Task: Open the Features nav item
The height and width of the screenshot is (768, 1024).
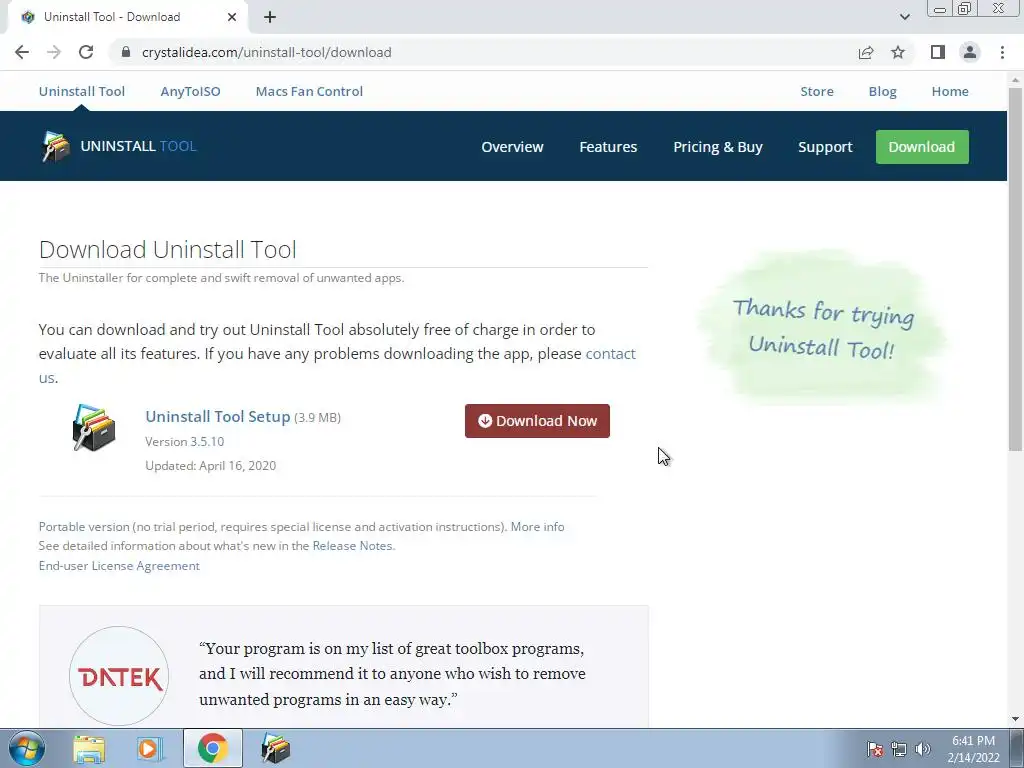Action: click(x=608, y=147)
